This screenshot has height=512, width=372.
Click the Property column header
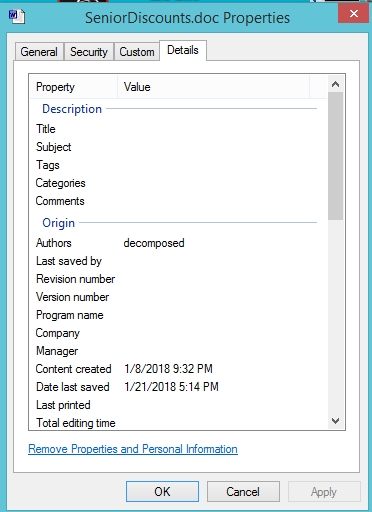coord(73,87)
